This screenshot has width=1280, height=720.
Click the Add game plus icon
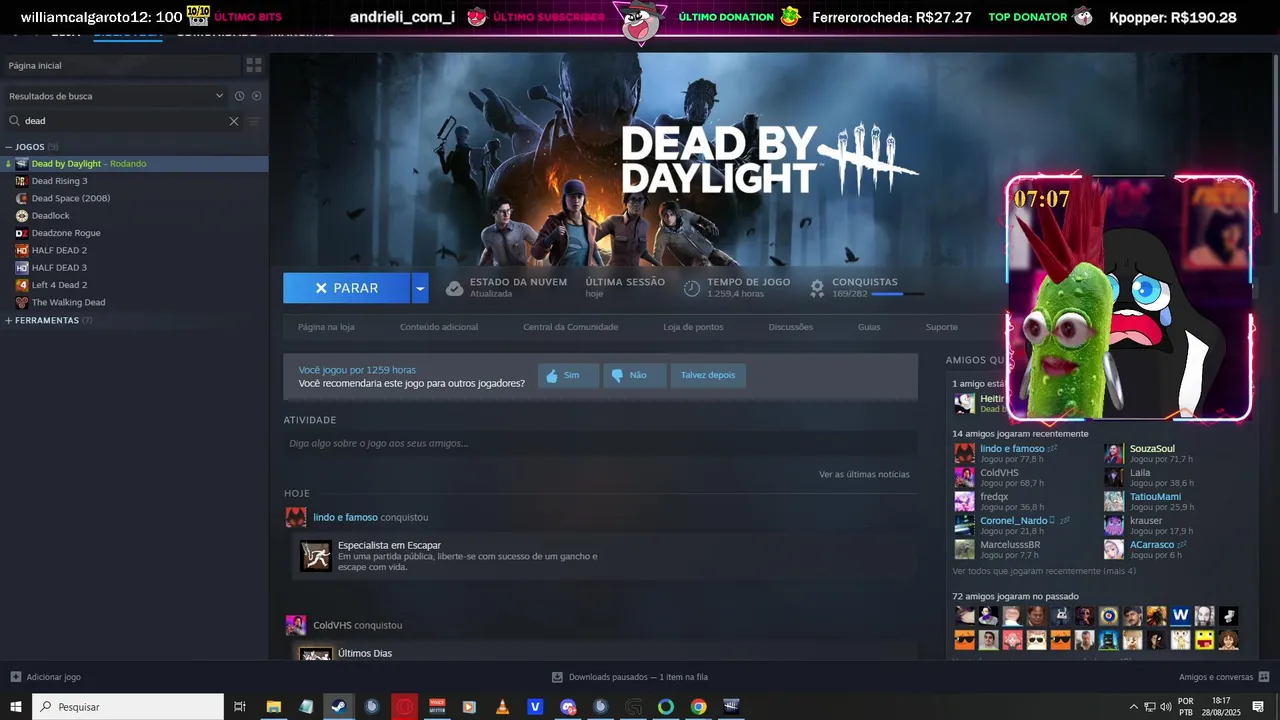click(x=15, y=677)
